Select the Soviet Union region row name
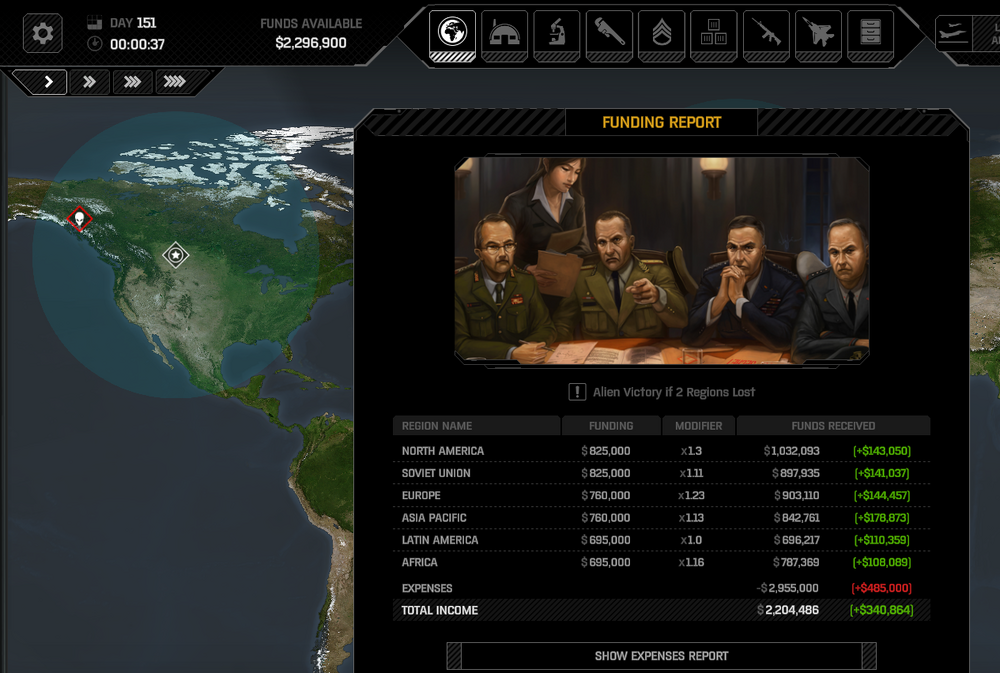The height and width of the screenshot is (673, 1000). point(436,473)
